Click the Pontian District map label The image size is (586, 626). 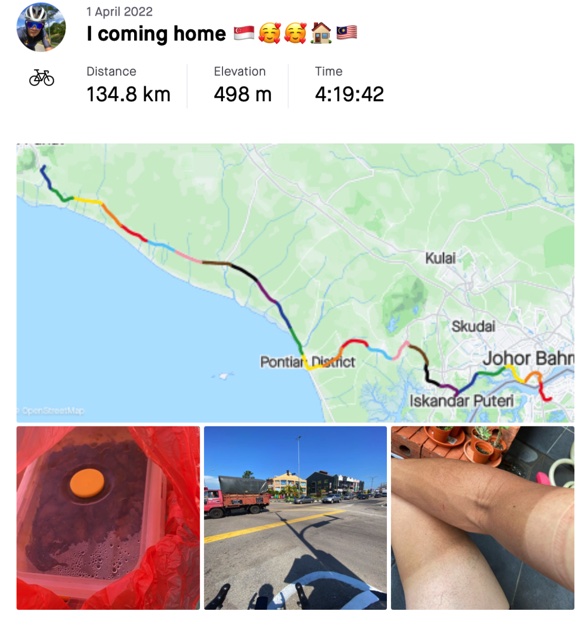[x=307, y=362]
